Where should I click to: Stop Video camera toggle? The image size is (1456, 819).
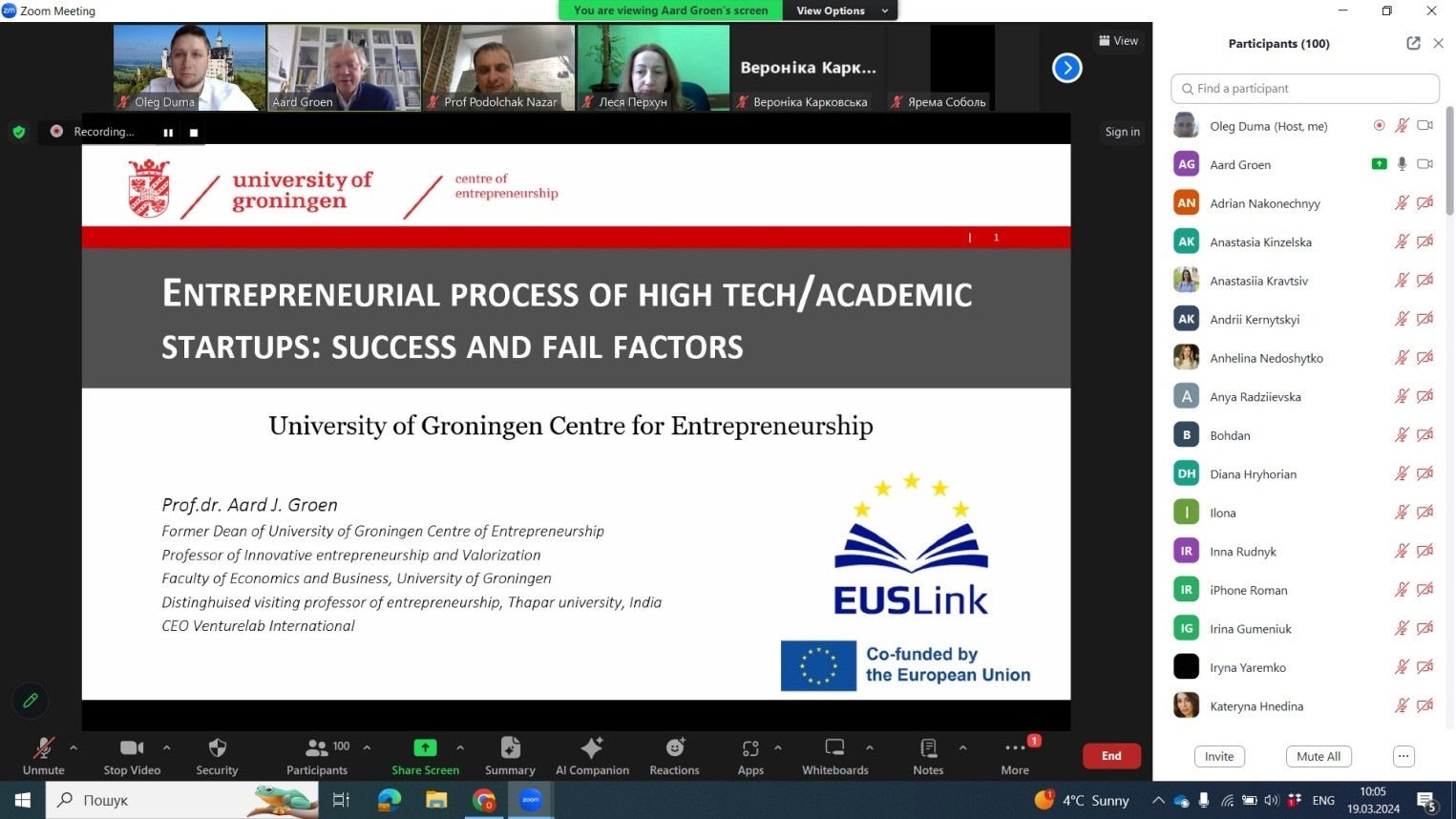point(132,748)
